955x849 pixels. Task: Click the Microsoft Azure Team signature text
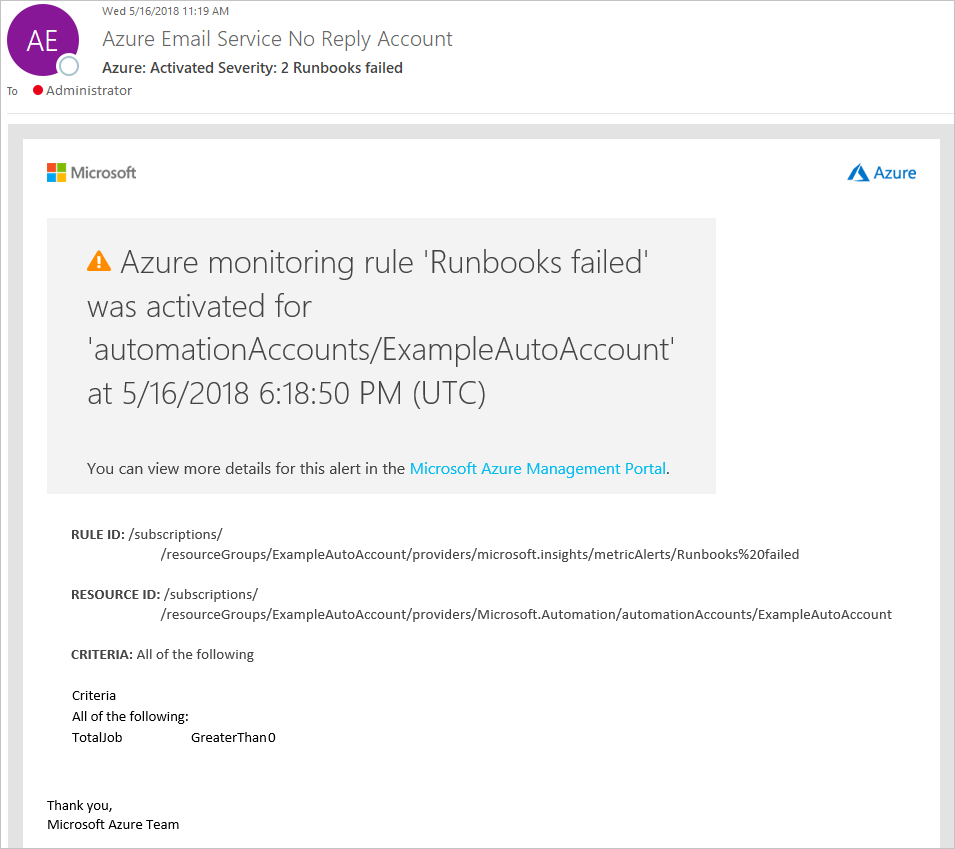point(112,824)
